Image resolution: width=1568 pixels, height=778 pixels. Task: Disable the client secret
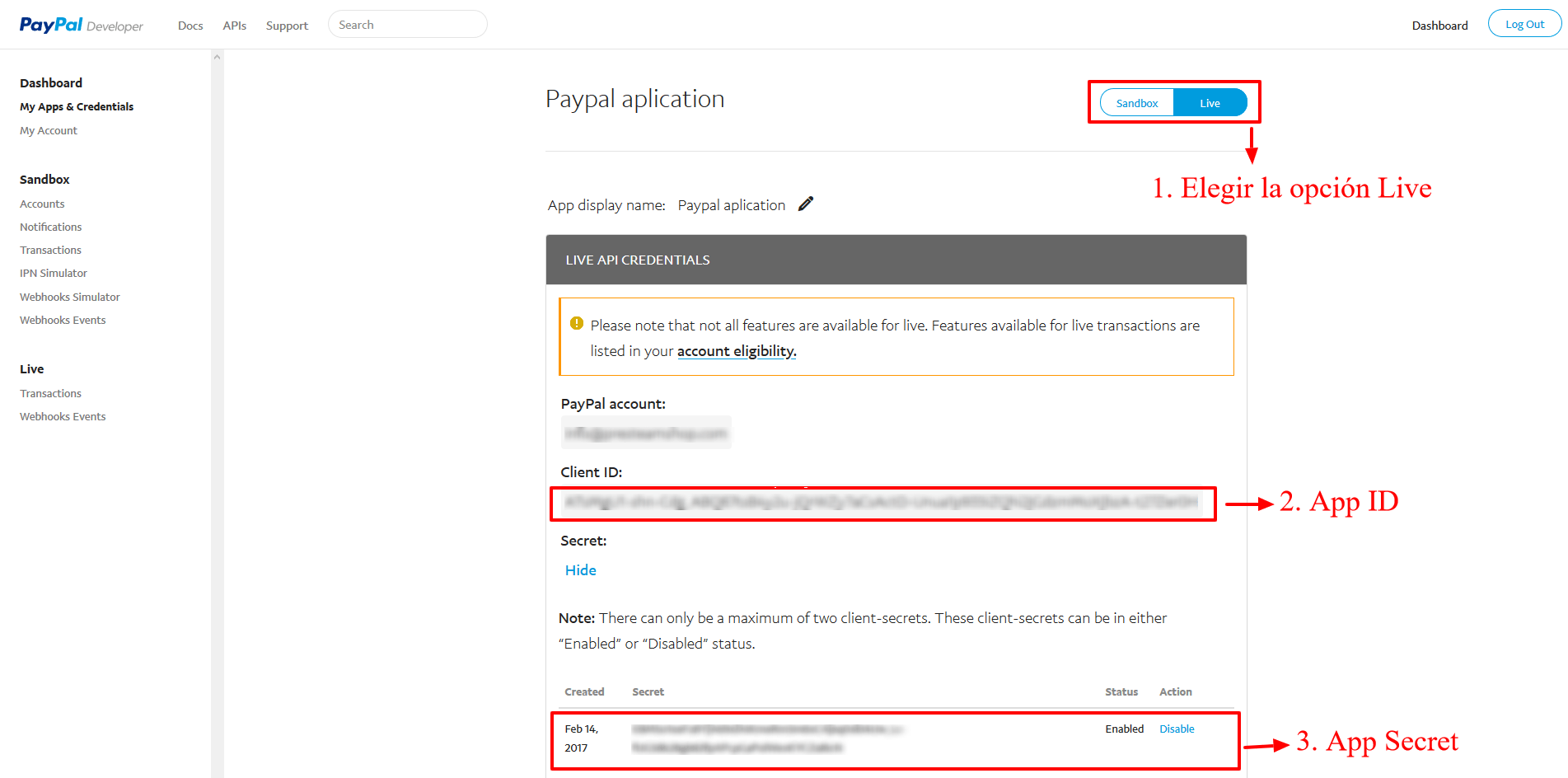pos(1177,729)
